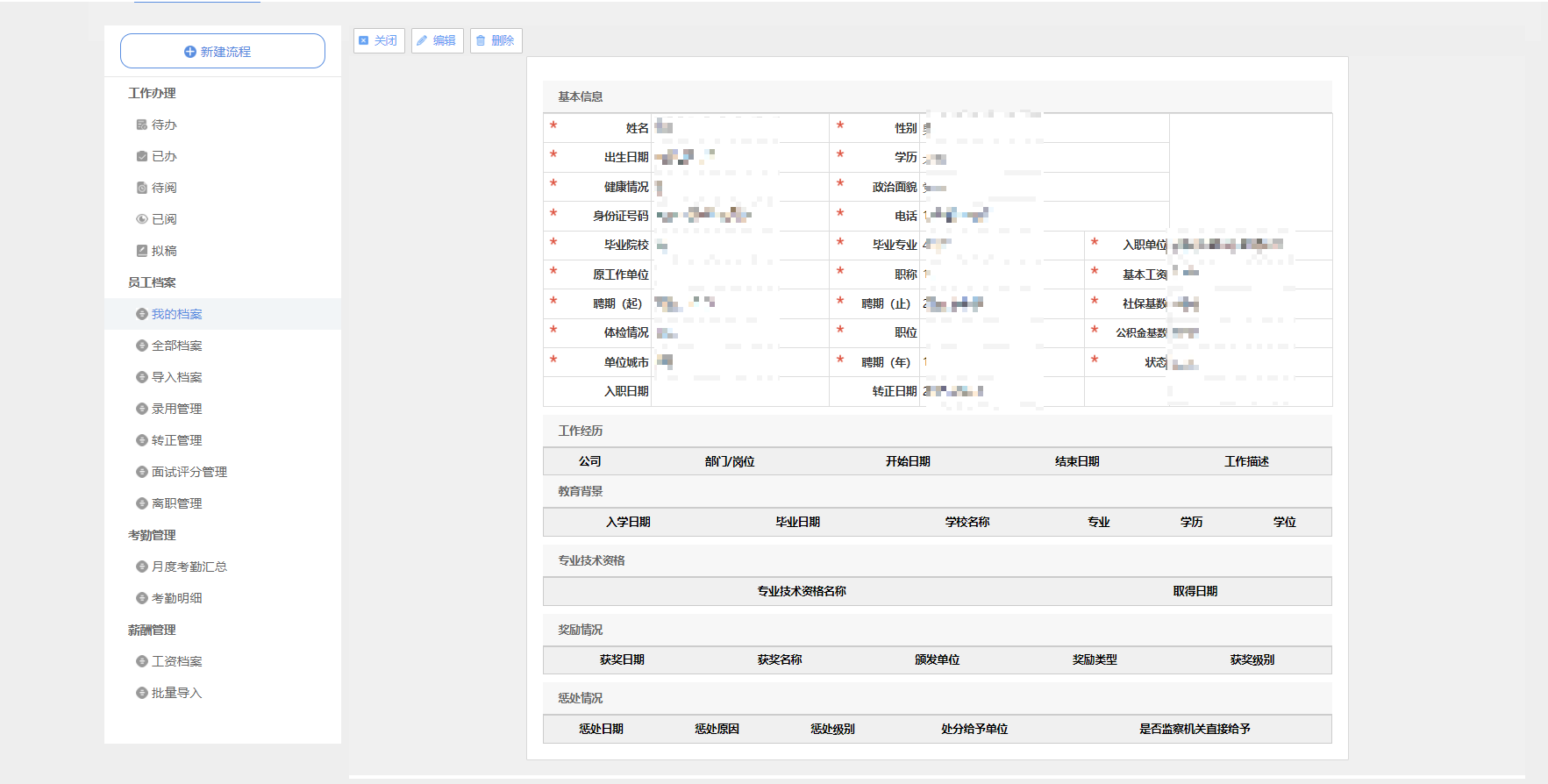This screenshot has height=784, width=1548.
Task: Go to 录用管理 page
Action: click(176, 409)
